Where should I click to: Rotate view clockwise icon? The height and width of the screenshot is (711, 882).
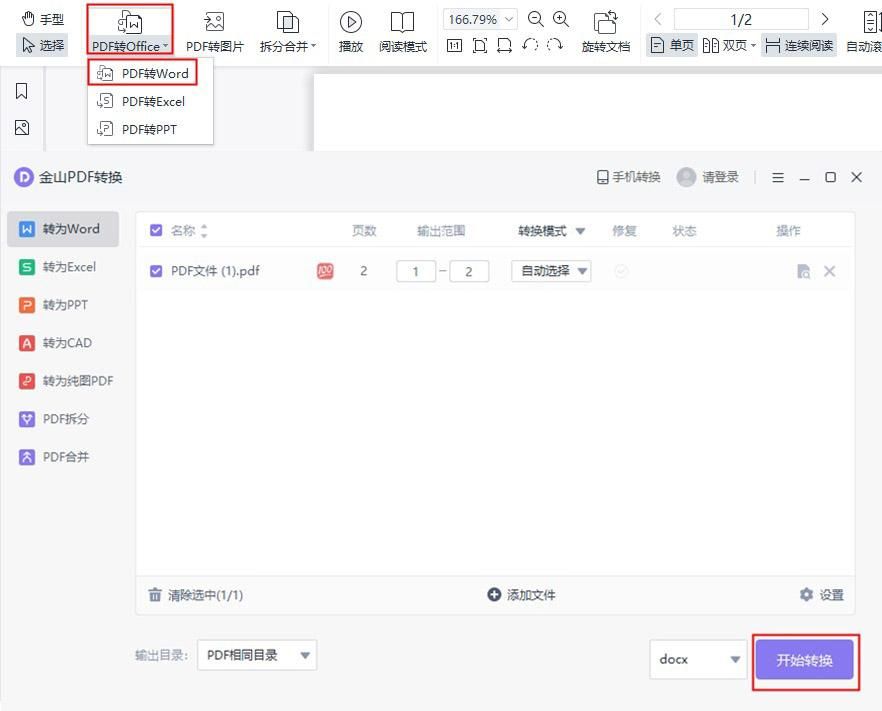point(555,45)
